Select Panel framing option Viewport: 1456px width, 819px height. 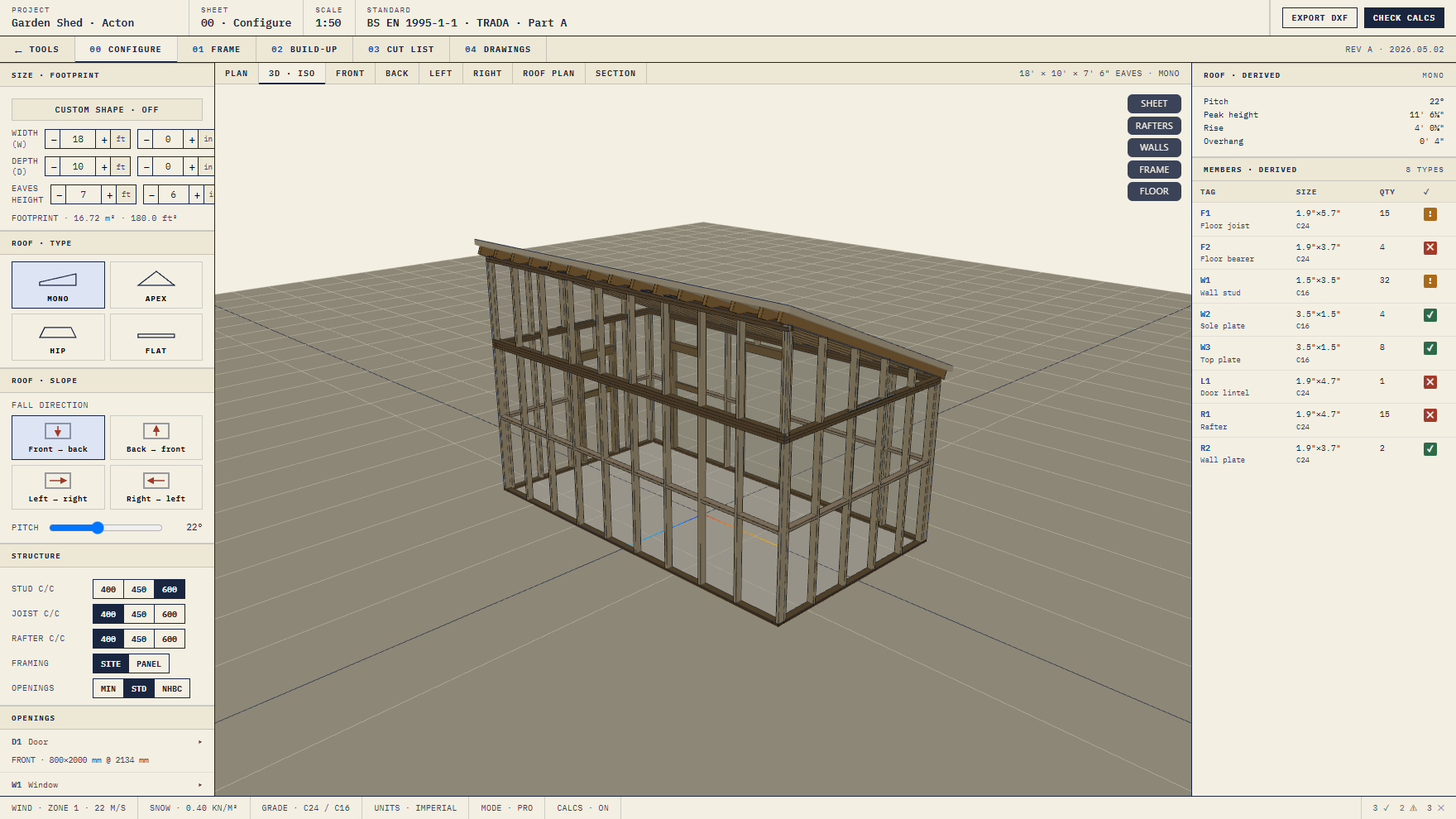click(x=149, y=663)
